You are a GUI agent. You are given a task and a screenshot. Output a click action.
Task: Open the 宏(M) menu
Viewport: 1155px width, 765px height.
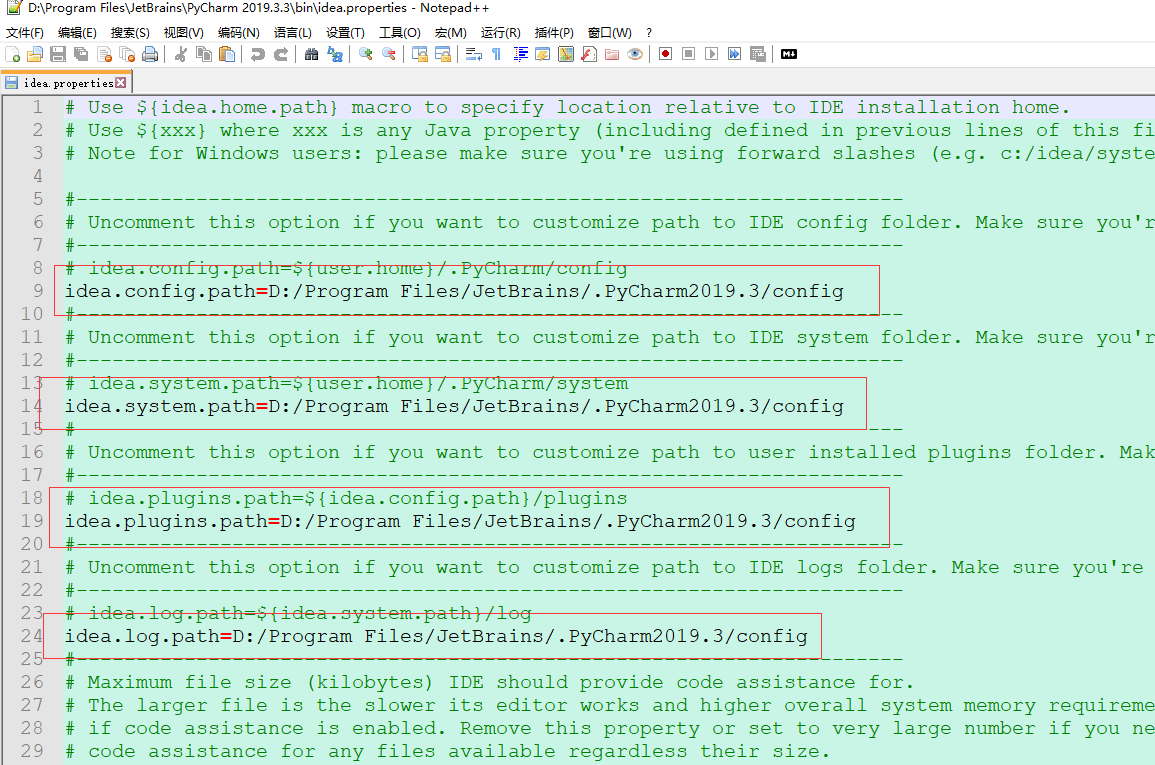tap(451, 32)
